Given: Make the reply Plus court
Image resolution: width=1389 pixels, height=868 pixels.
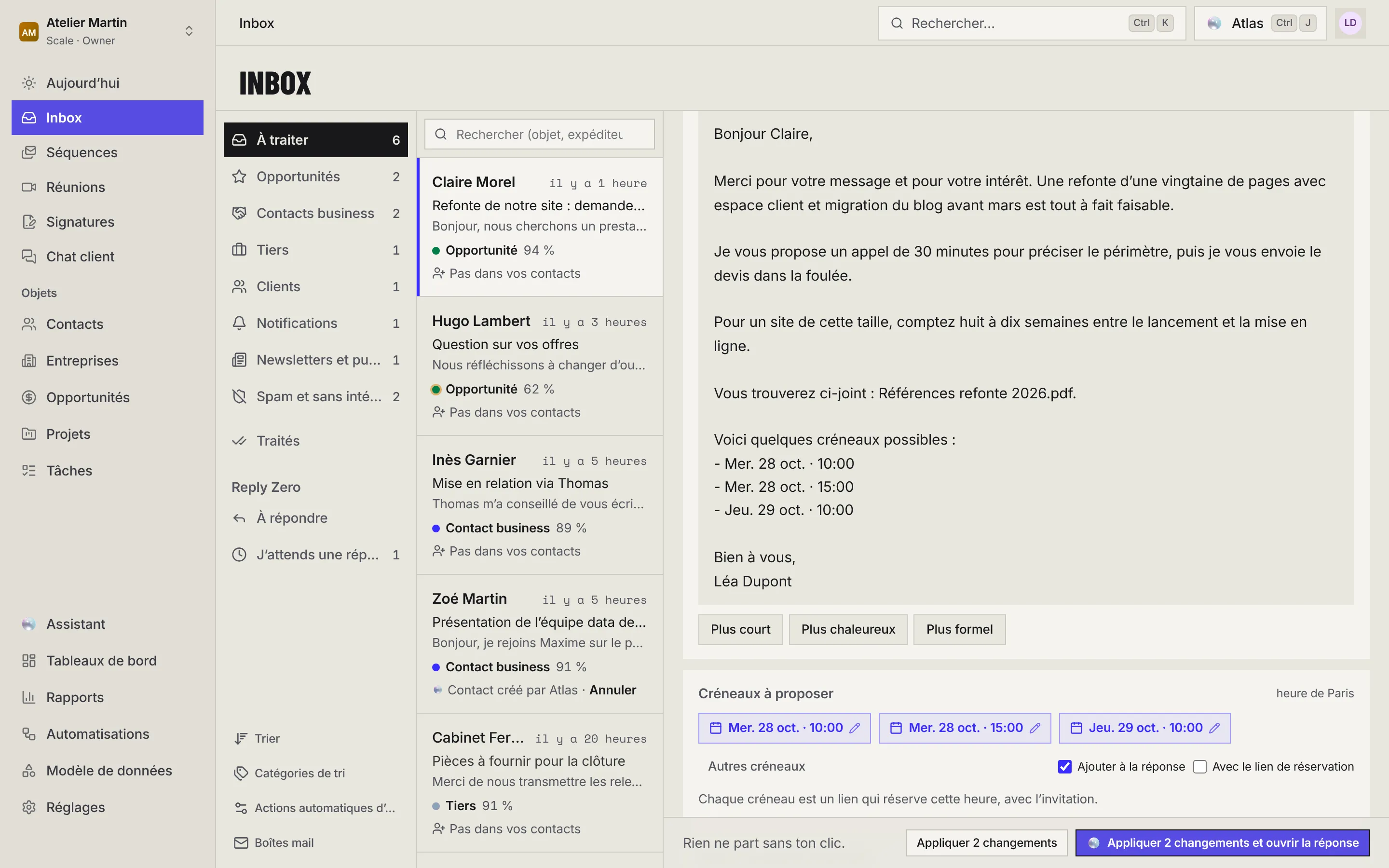Looking at the screenshot, I should (x=740, y=629).
